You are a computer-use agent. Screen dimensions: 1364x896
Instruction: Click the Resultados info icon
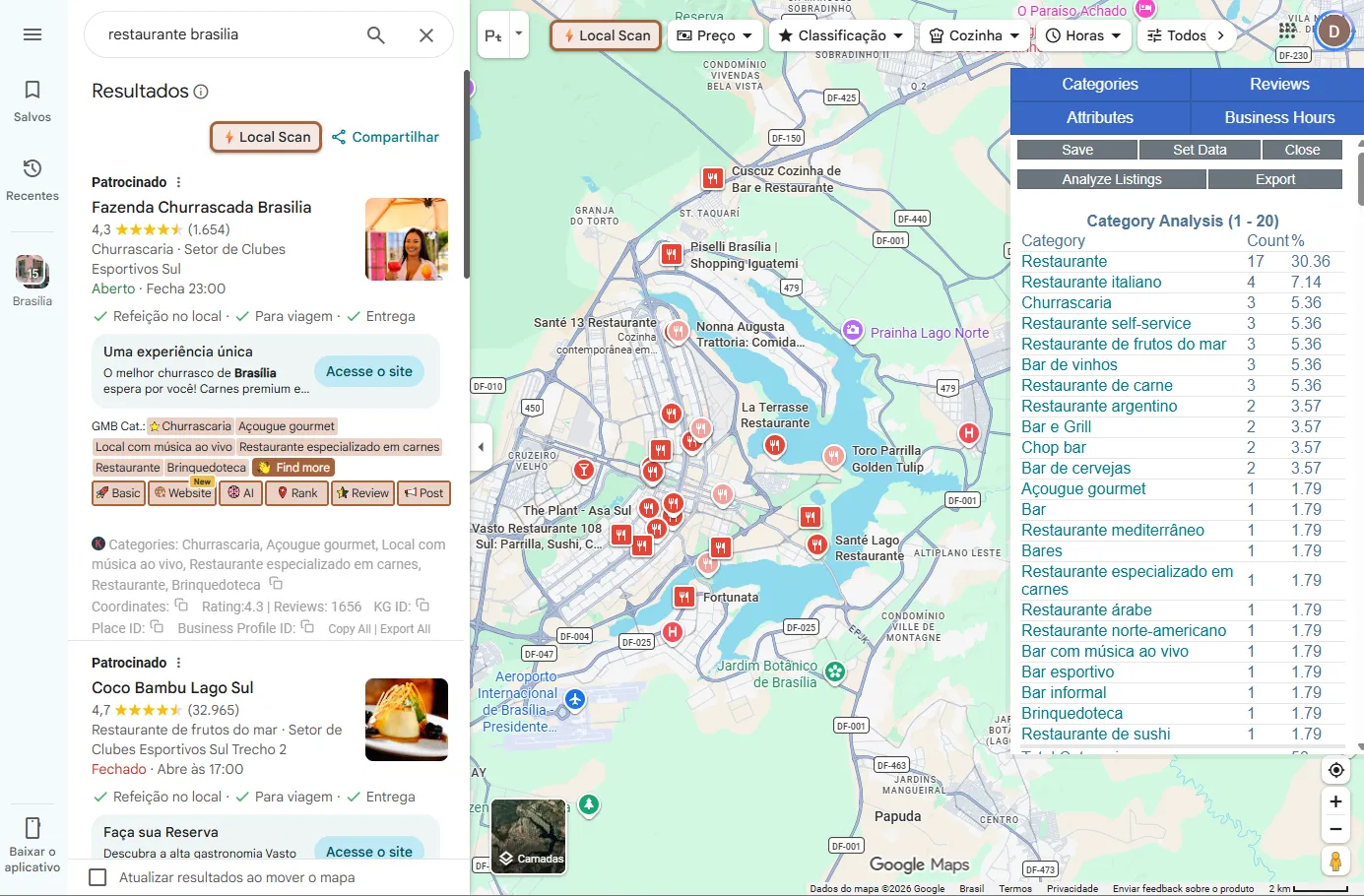click(201, 92)
